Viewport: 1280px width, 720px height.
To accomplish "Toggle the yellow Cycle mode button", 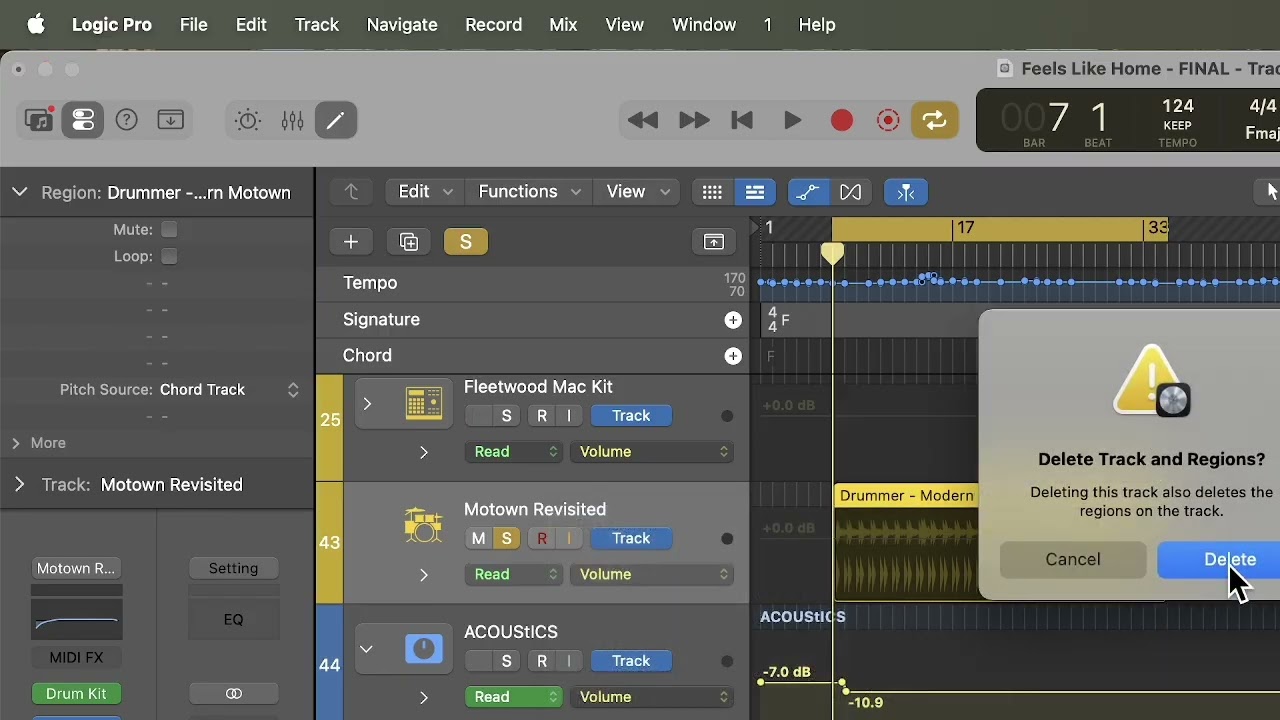I will pos(934,121).
